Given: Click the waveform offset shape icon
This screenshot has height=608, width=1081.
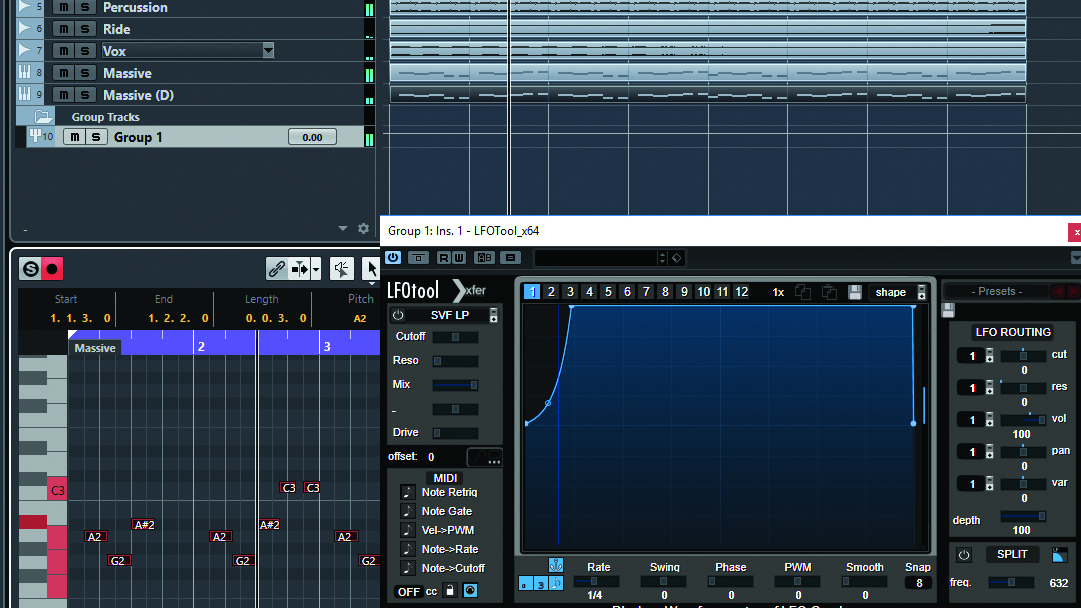Looking at the screenshot, I should 485,456.
